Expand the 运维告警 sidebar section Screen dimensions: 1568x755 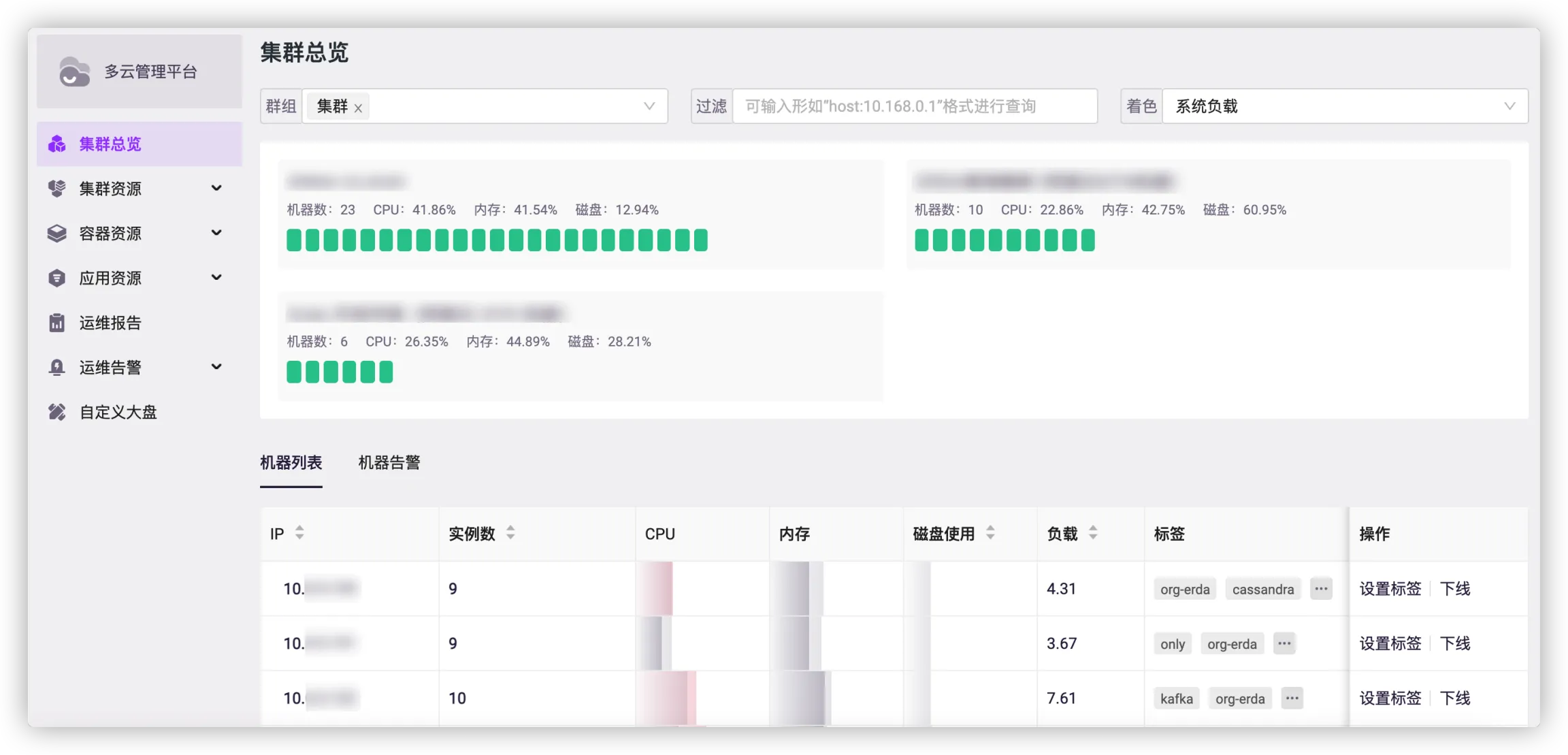pyautogui.click(x=216, y=367)
